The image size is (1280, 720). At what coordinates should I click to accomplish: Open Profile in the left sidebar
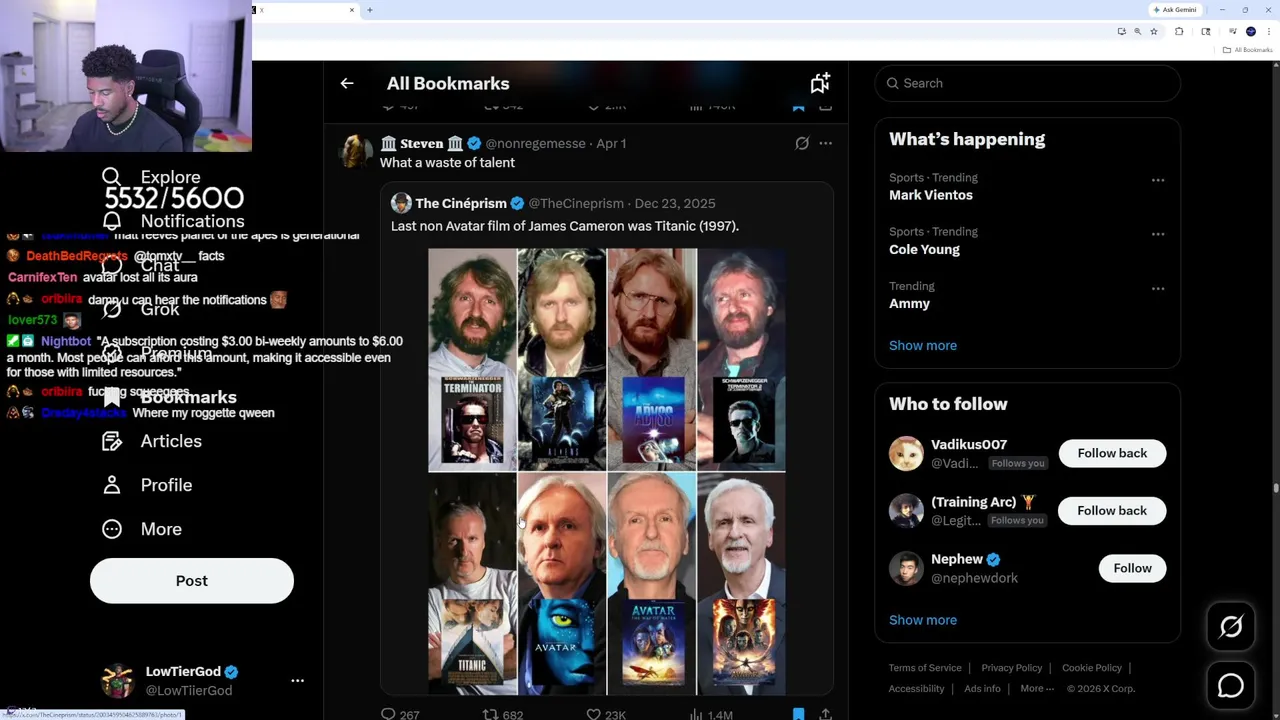click(147, 485)
